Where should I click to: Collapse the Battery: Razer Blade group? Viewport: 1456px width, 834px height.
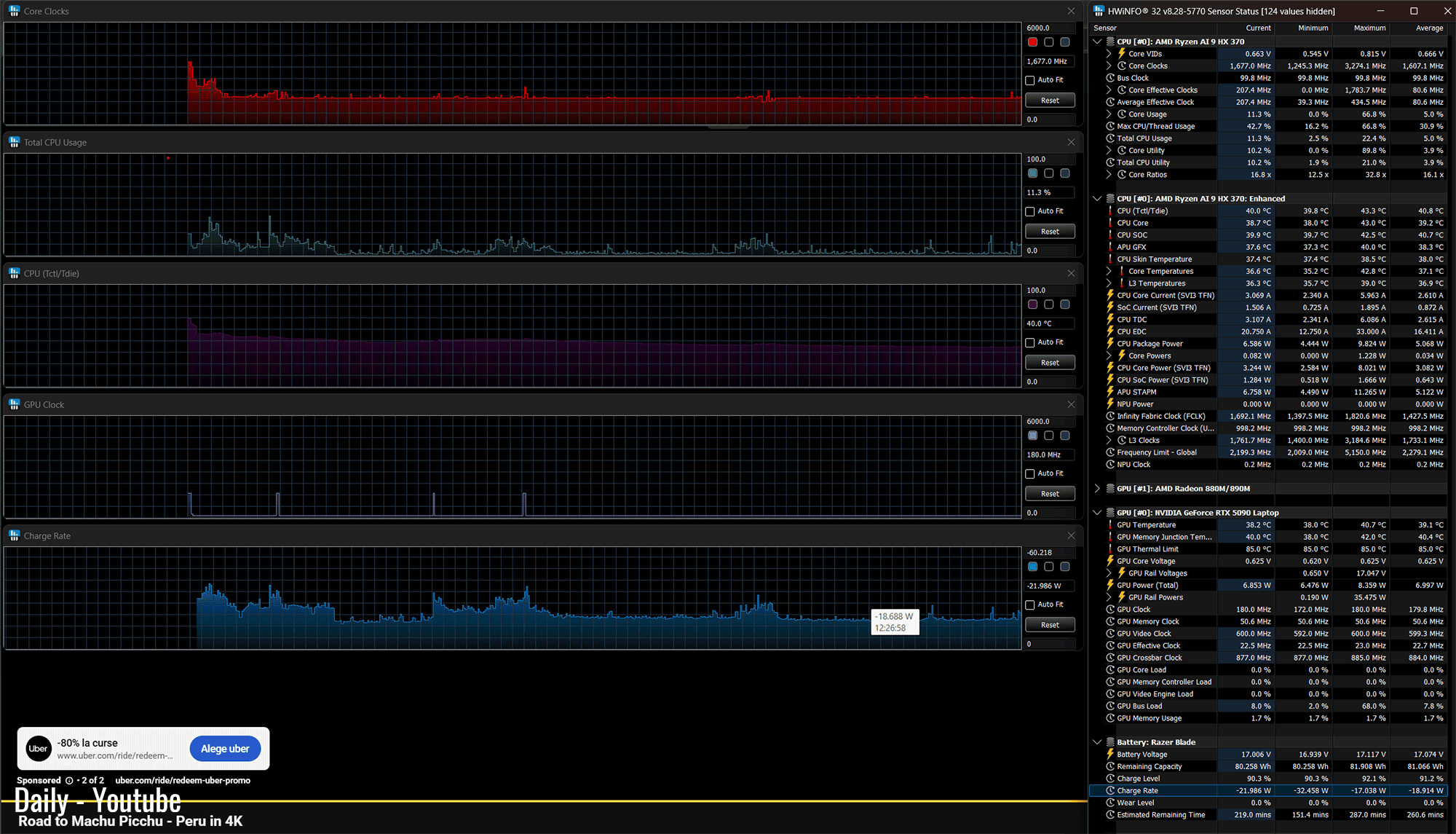(1097, 742)
